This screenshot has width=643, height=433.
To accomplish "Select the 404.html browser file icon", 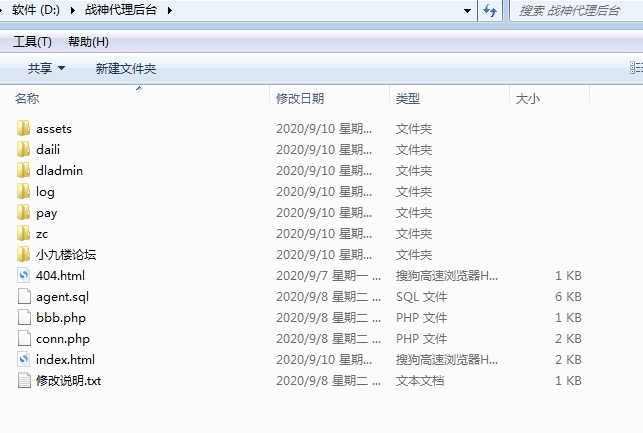I will click(24, 275).
